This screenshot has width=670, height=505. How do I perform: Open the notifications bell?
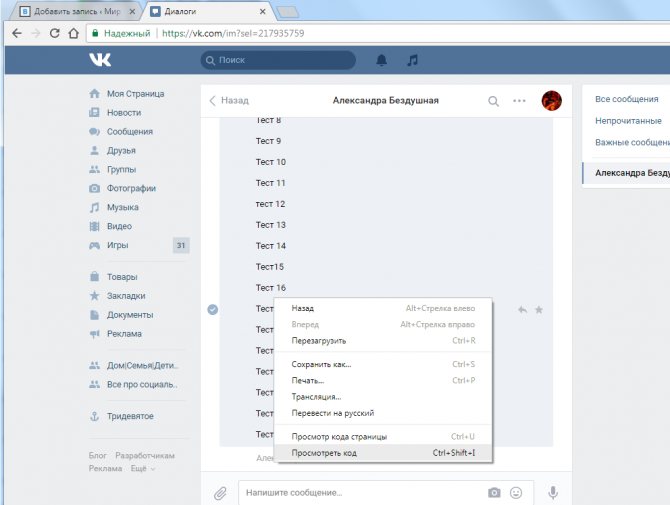coord(381,60)
